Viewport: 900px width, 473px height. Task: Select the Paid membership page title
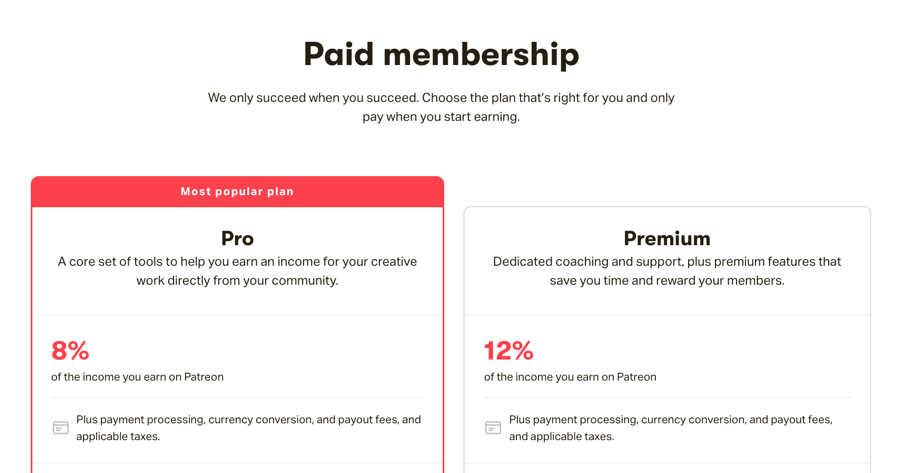(x=441, y=55)
